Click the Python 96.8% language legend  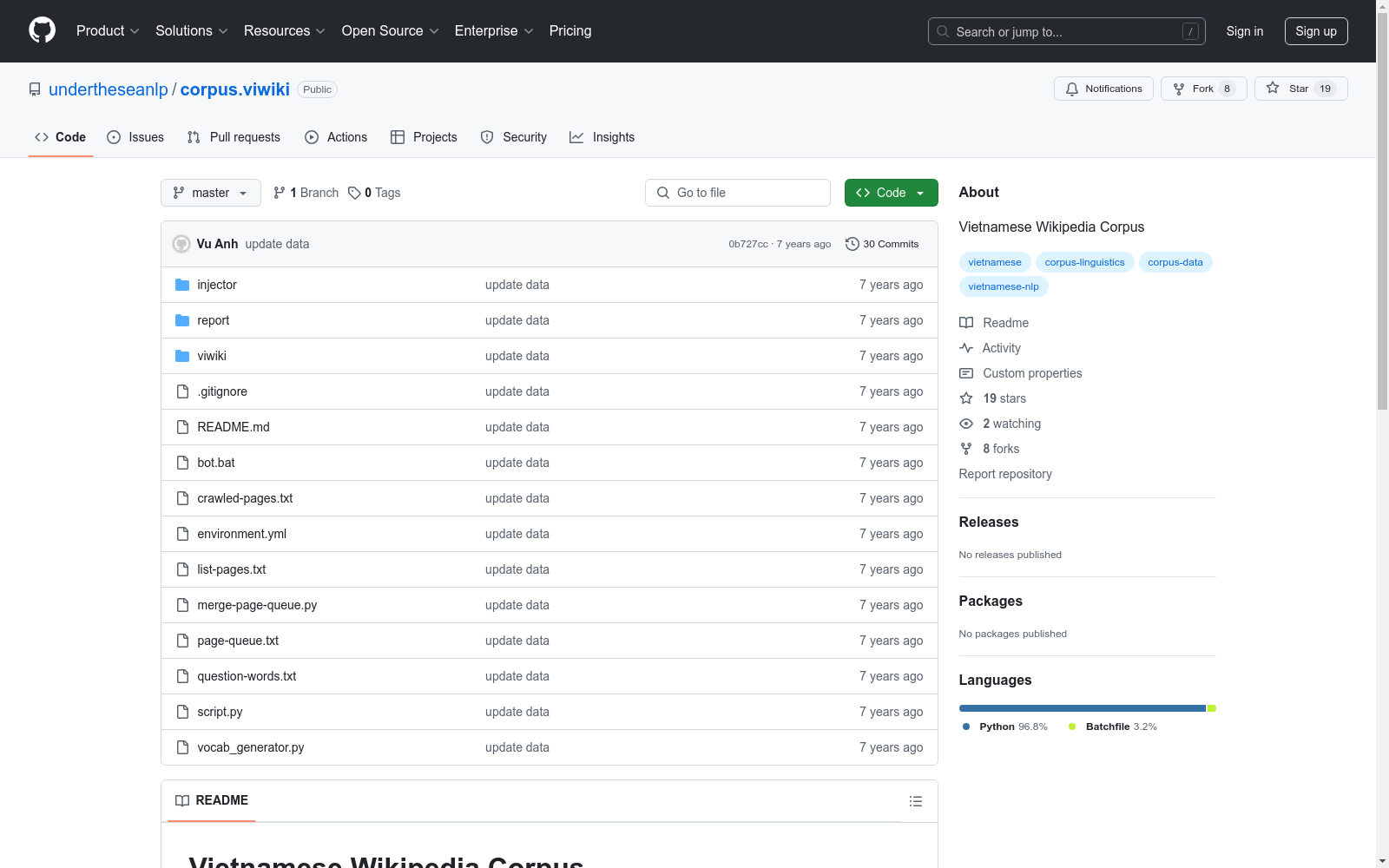point(1004,727)
